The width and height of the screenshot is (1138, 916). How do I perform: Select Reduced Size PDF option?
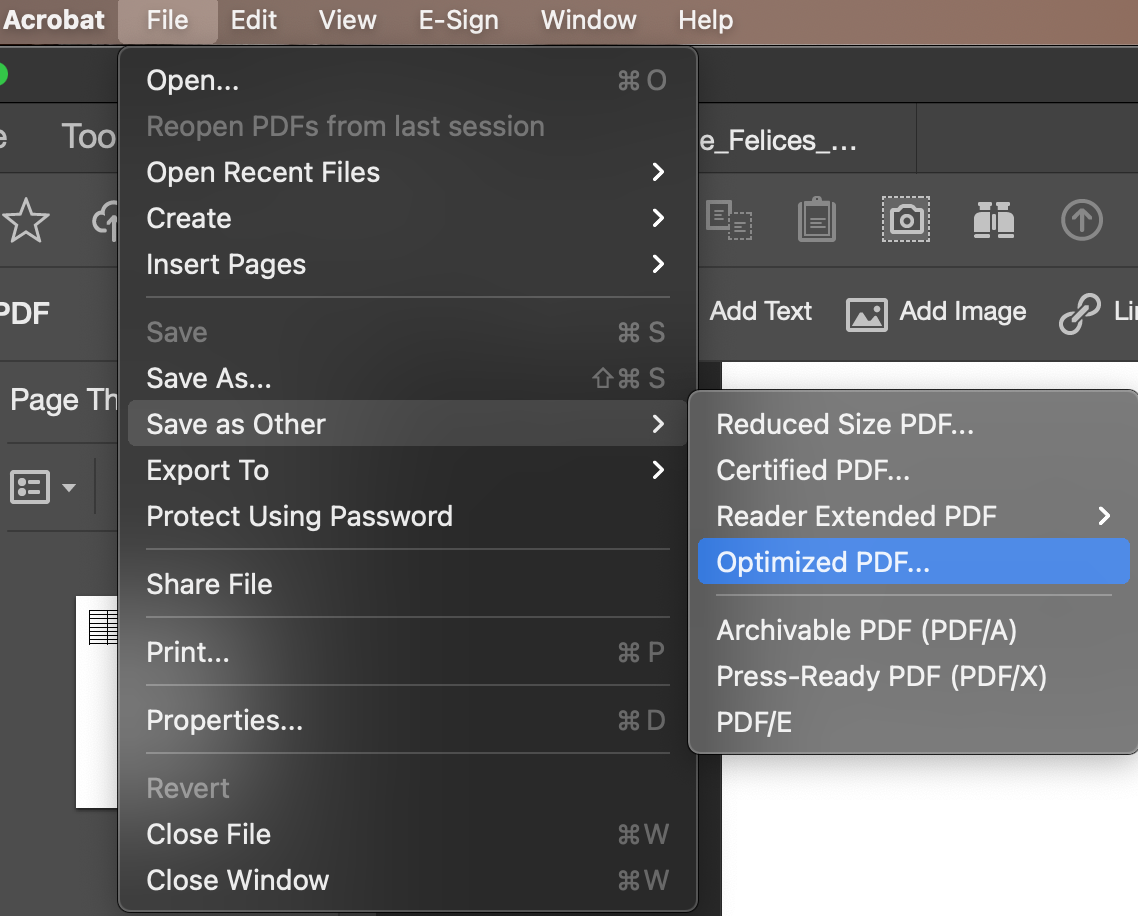(x=843, y=424)
